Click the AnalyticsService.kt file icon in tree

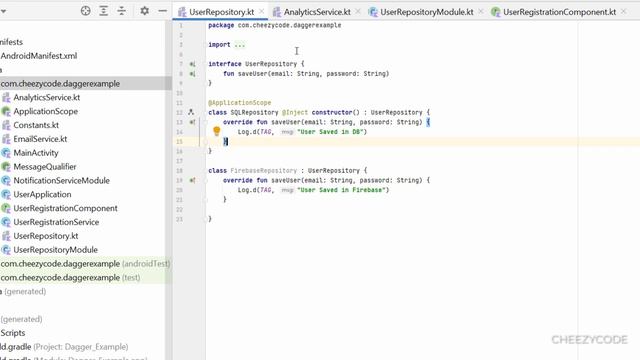6,98
